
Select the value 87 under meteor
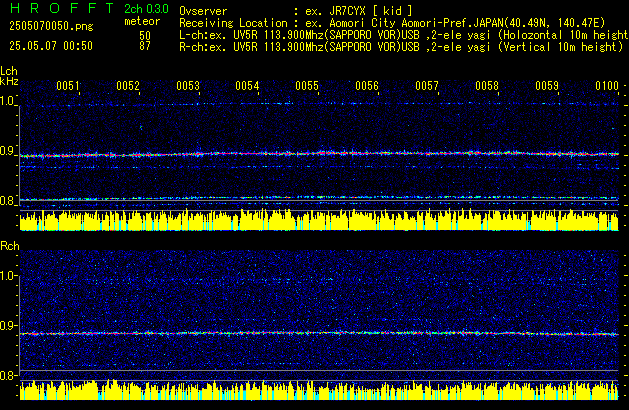pyautogui.click(x=145, y=46)
